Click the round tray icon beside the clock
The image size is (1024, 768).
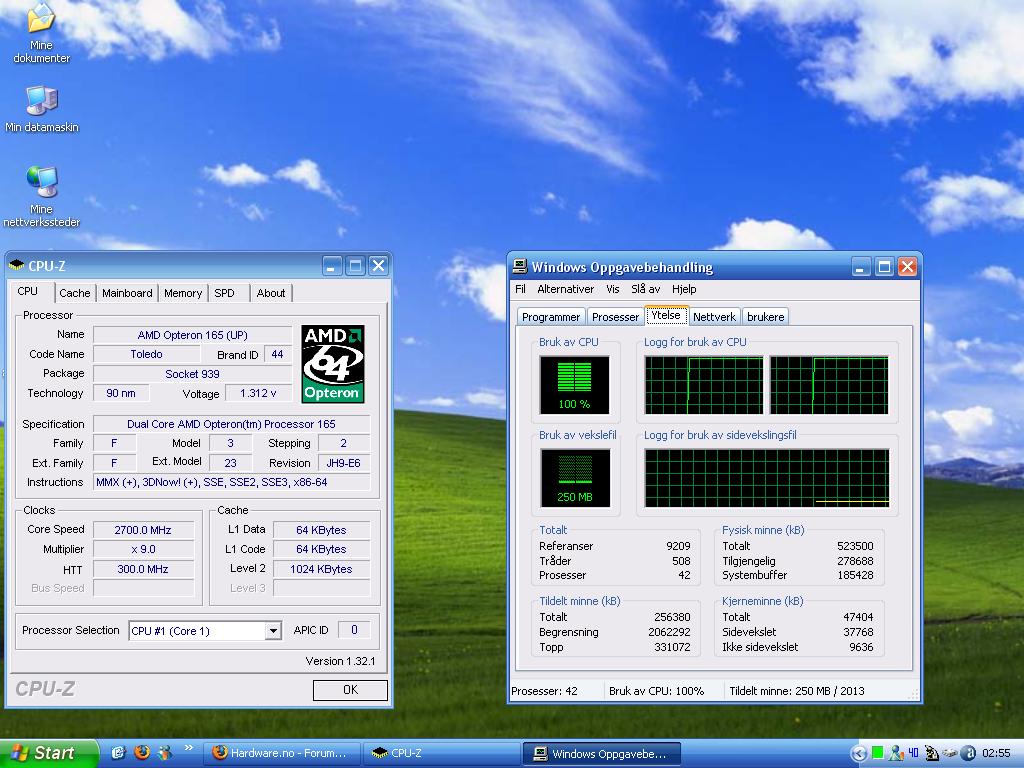pyautogui.click(x=970, y=753)
